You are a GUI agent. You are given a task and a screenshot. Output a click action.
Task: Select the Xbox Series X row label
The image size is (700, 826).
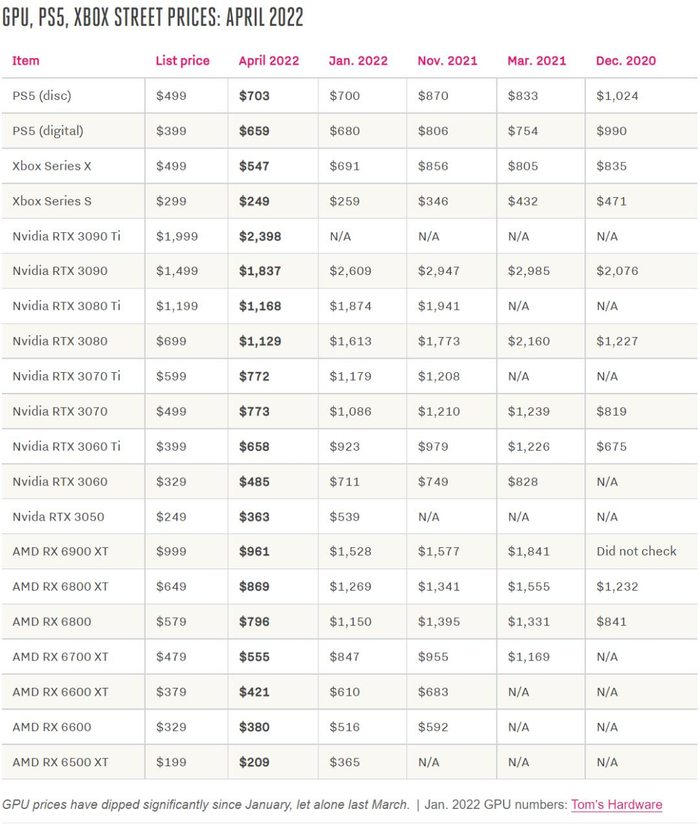click(x=53, y=166)
